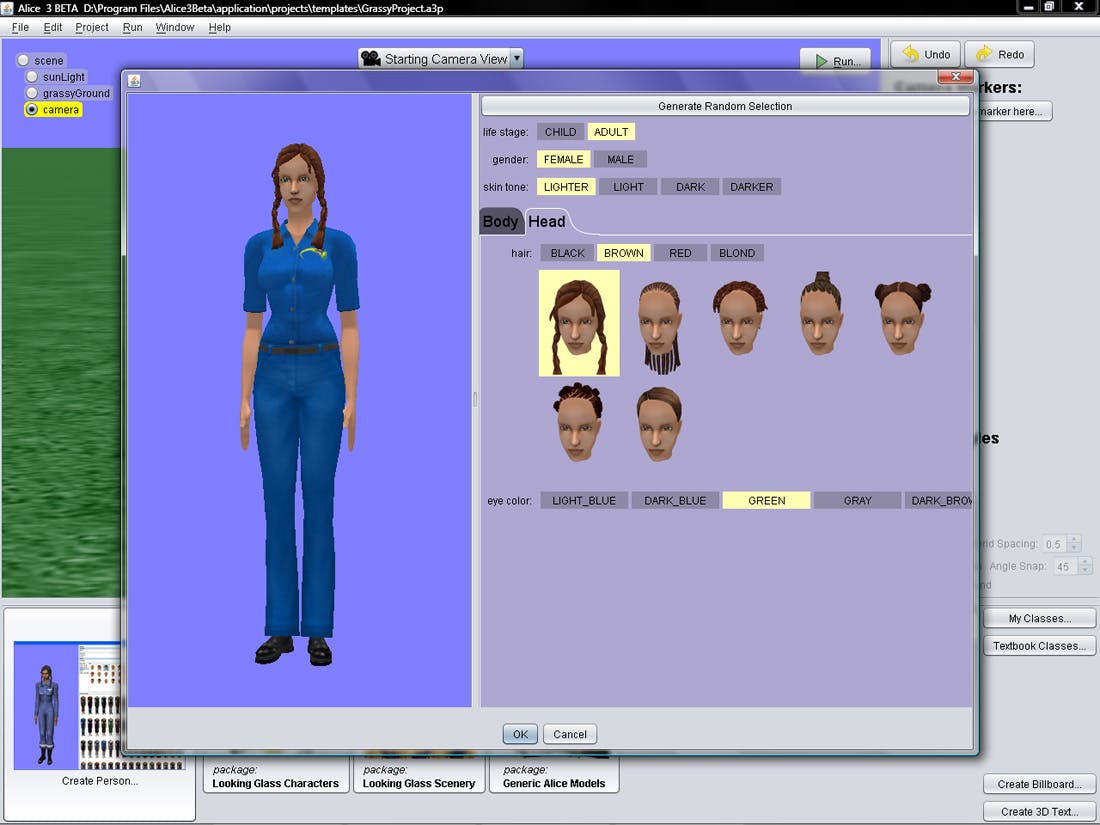The image size is (1100, 825).
Task: Choose the DARKER skin tone swatch
Action: (751, 187)
